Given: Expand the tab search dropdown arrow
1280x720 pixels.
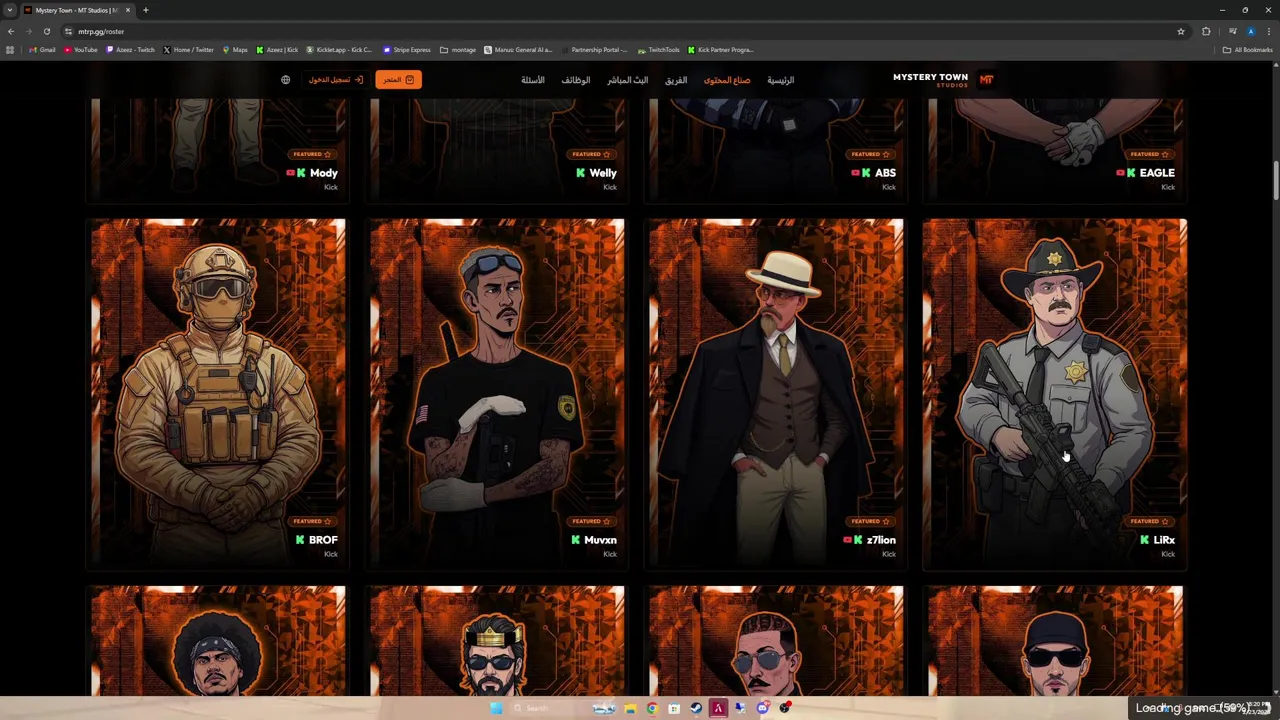Looking at the screenshot, I should pyautogui.click(x=10, y=10).
